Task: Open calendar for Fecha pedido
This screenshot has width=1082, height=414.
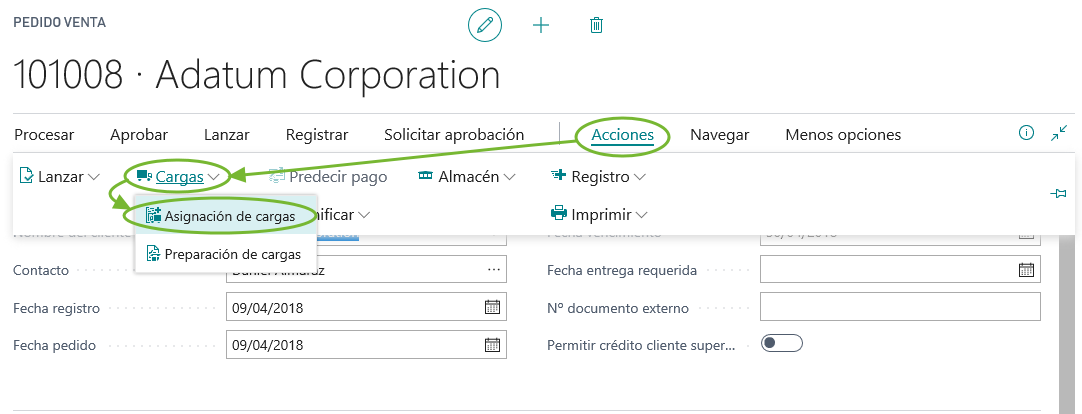Action: [x=492, y=344]
